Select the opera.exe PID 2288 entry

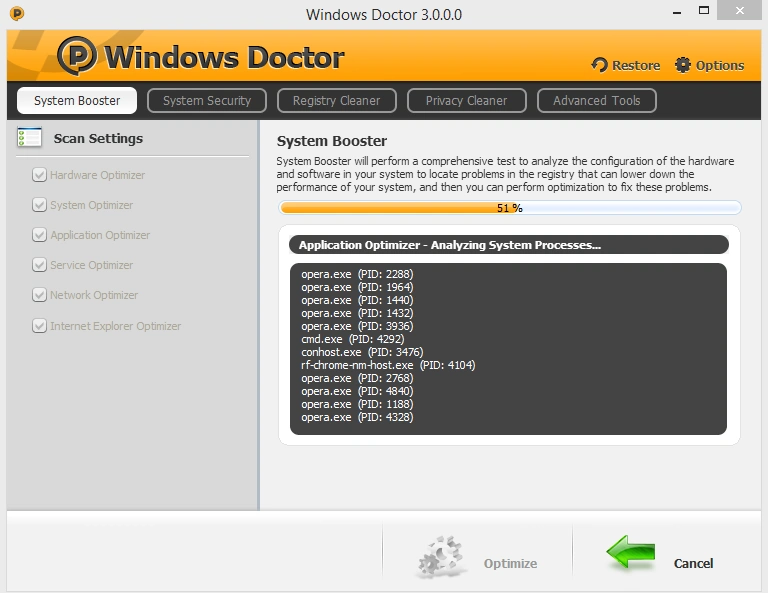(357, 274)
